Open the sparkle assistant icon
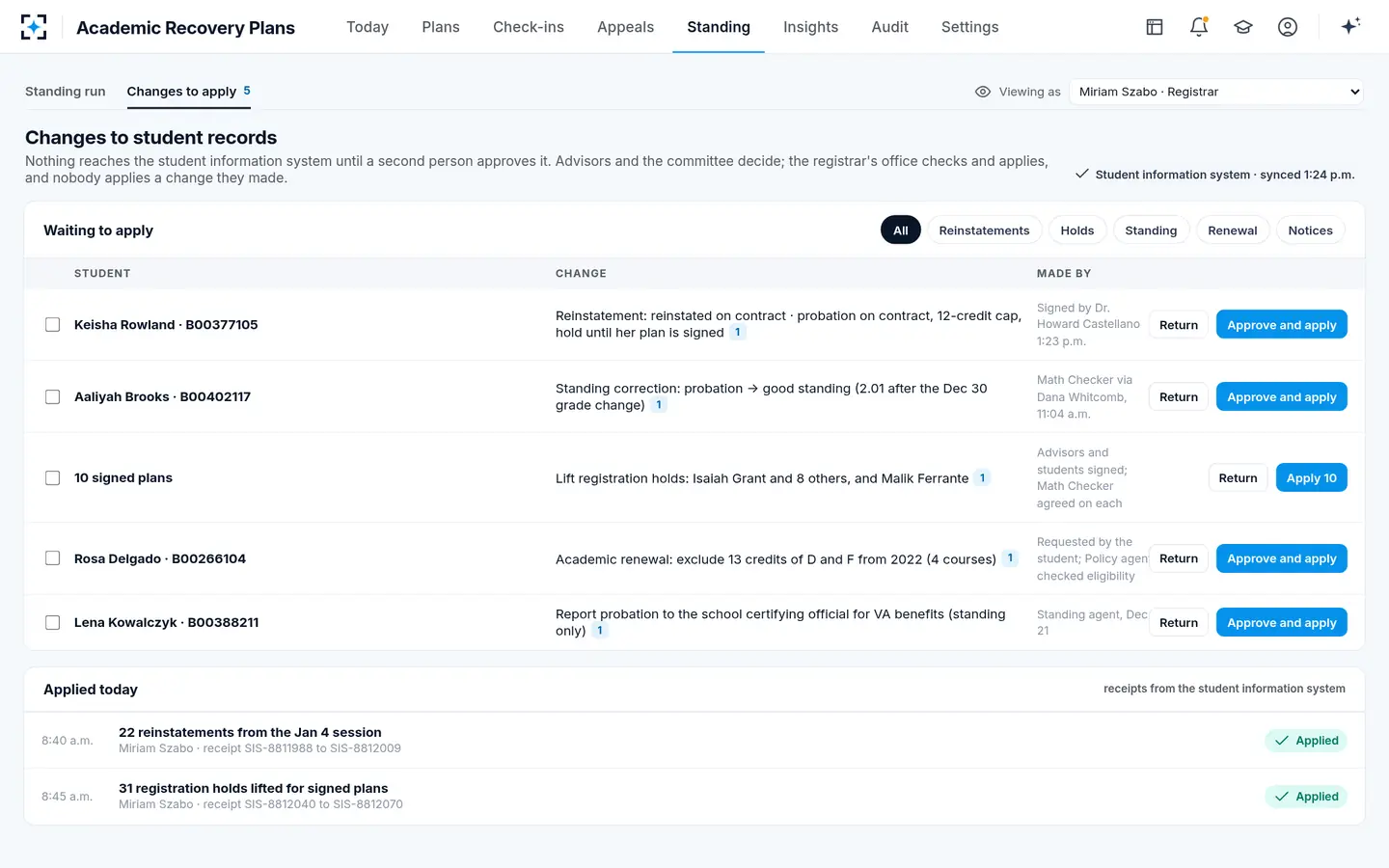Viewport: 1389px width, 868px height. (1350, 26)
